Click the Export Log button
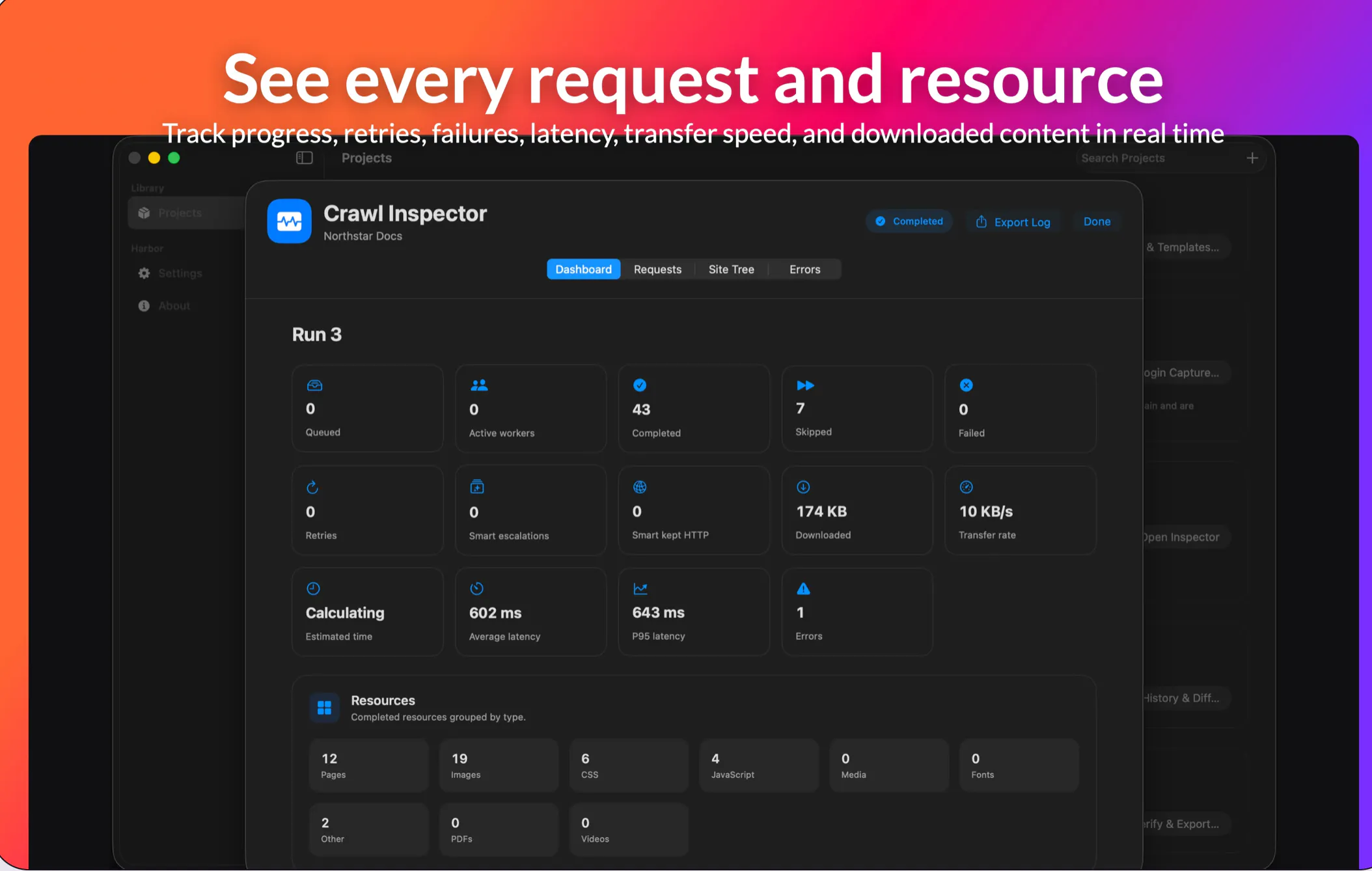The image size is (1372, 871). coord(1013,222)
